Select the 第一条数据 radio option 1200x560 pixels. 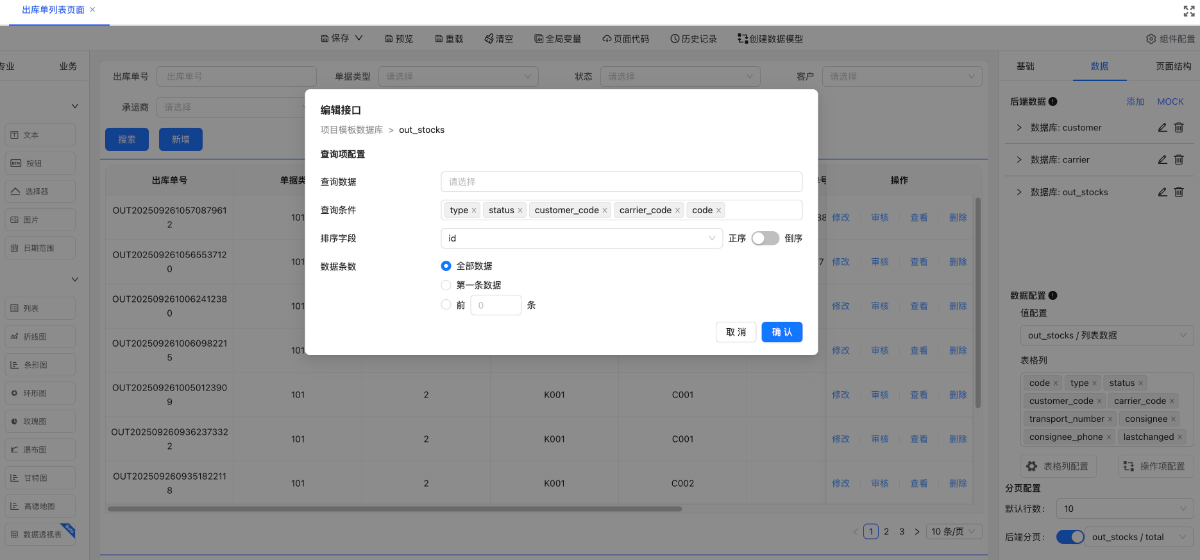coord(446,285)
